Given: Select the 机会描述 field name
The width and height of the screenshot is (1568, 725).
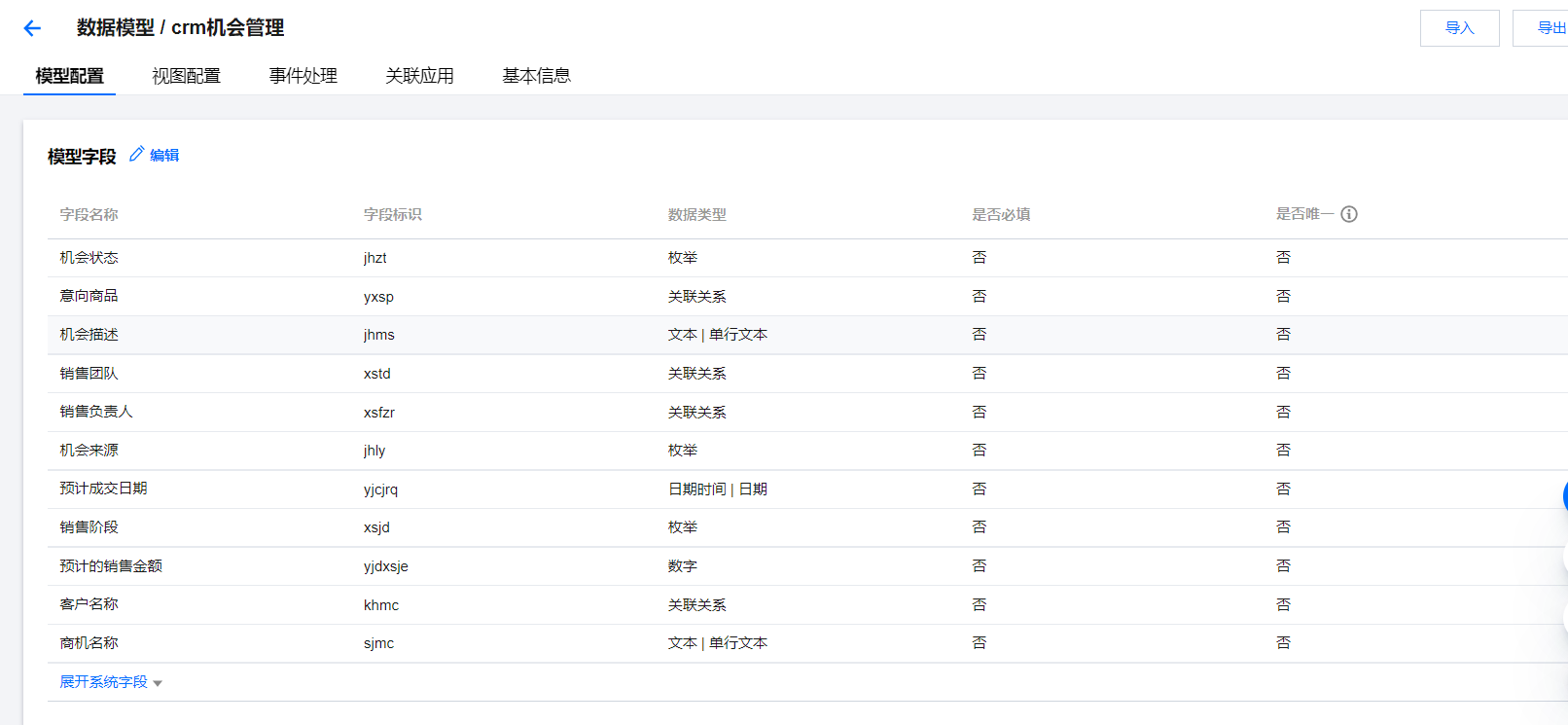Looking at the screenshot, I should tap(89, 335).
